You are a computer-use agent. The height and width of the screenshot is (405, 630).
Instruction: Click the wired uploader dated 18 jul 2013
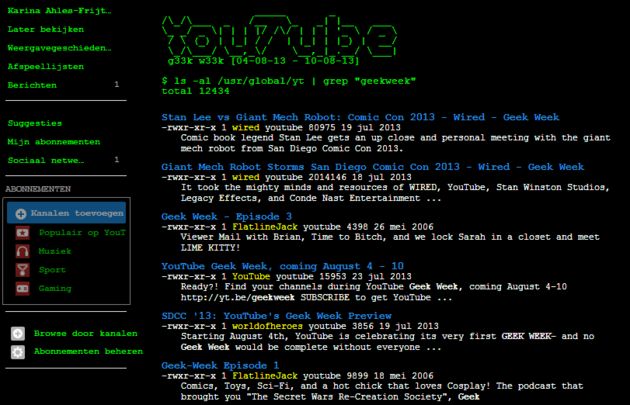point(246,178)
